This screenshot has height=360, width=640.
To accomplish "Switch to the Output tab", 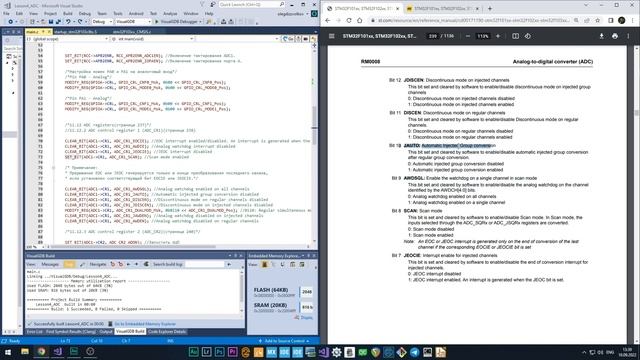I will tap(106, 332).
